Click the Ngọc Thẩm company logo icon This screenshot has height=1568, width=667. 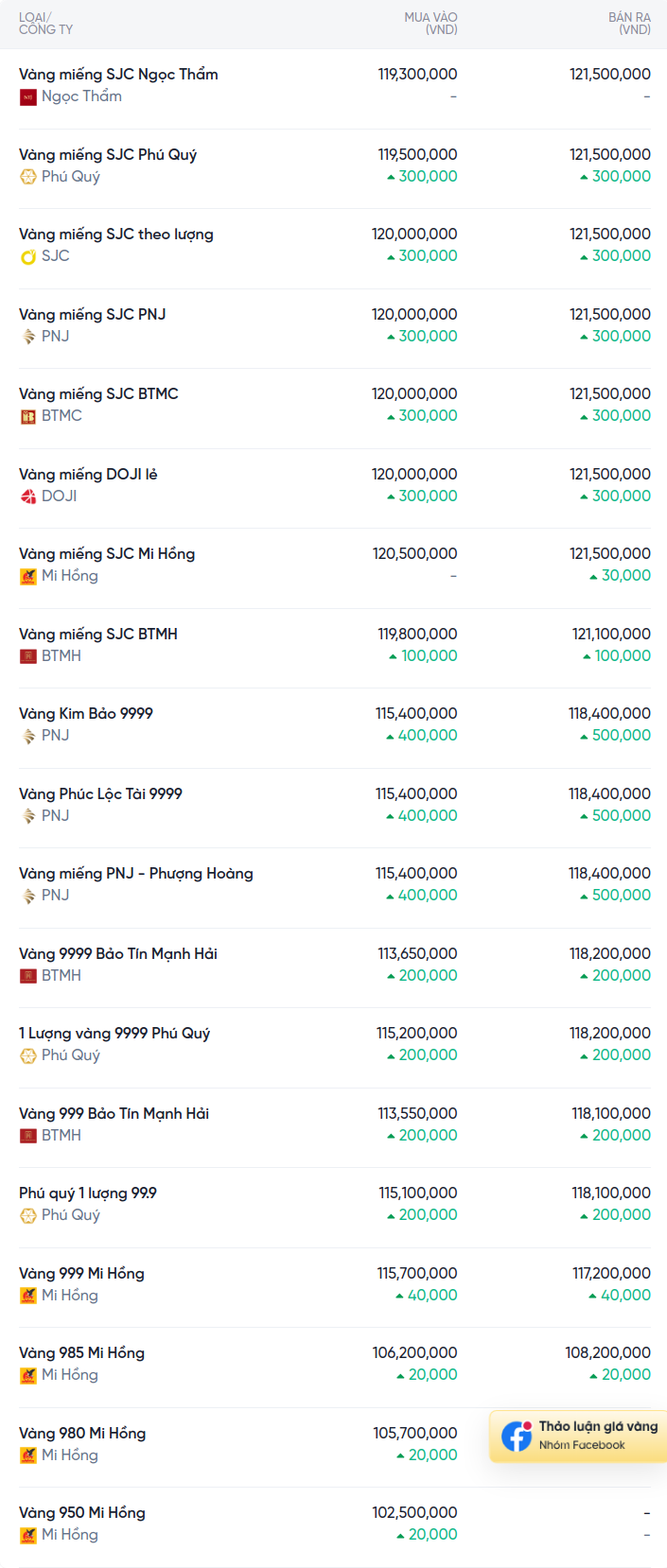(28, 97)
